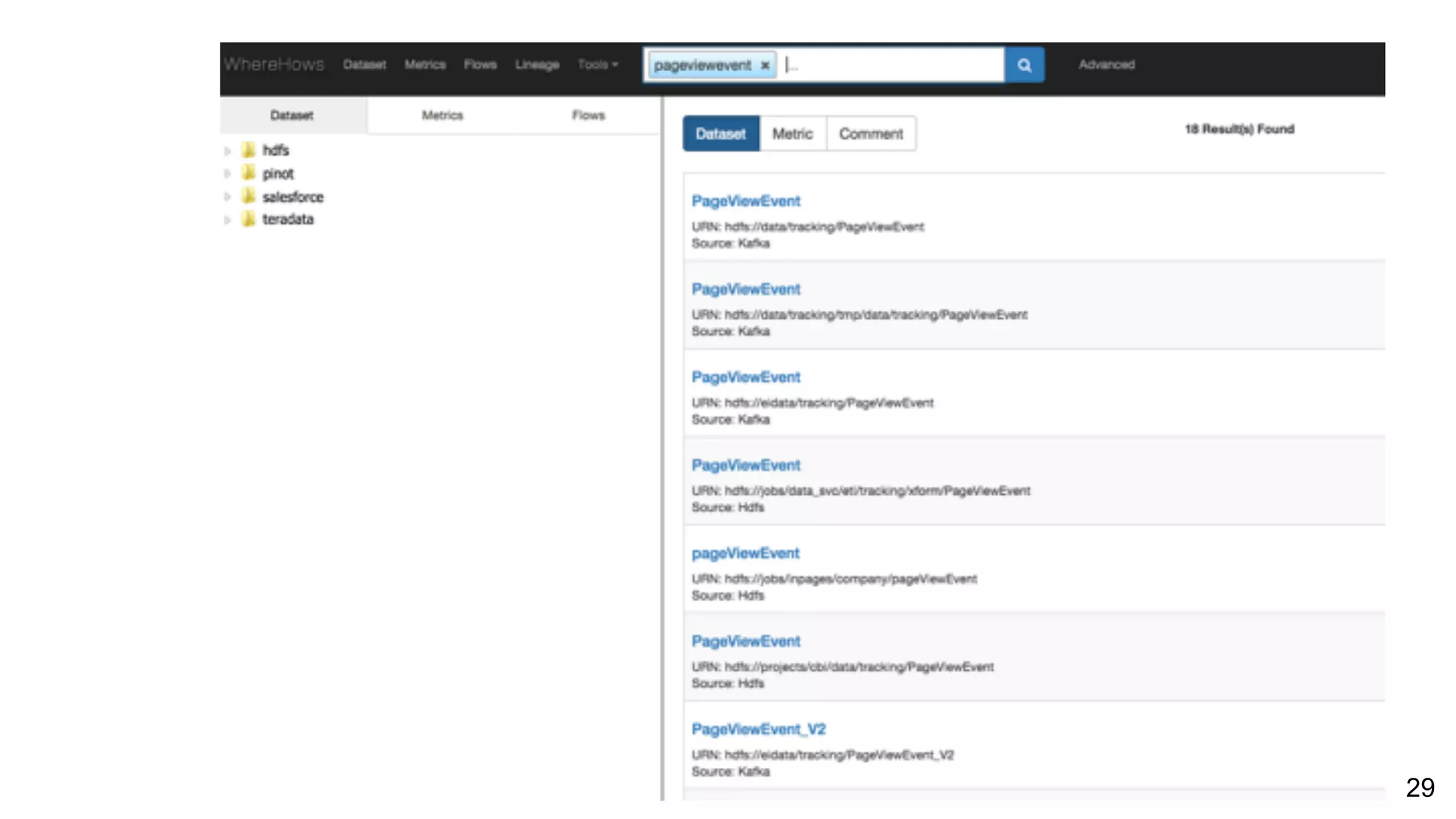Viewport: 1456px width, 819px height.
Task: Click the teradata folder icon
Action: click(x=248, y=219)
